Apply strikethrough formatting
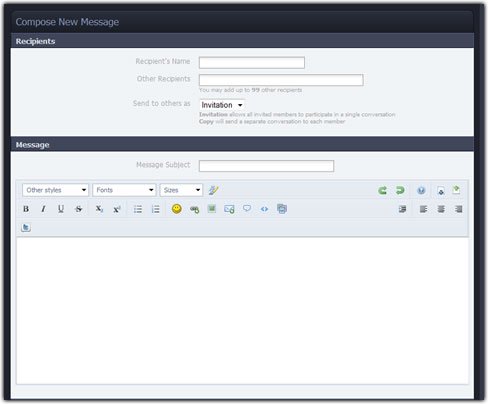The image size is (488, 404). pos(78,209)
